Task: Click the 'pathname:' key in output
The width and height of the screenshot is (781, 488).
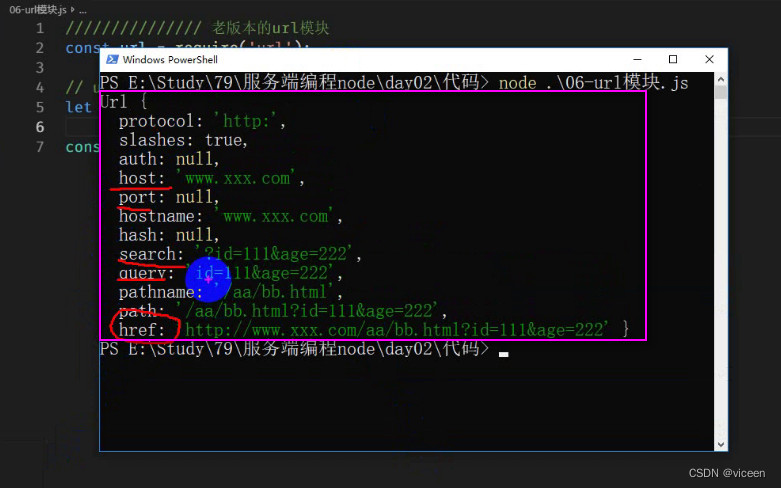Action: tap(160, 292)
